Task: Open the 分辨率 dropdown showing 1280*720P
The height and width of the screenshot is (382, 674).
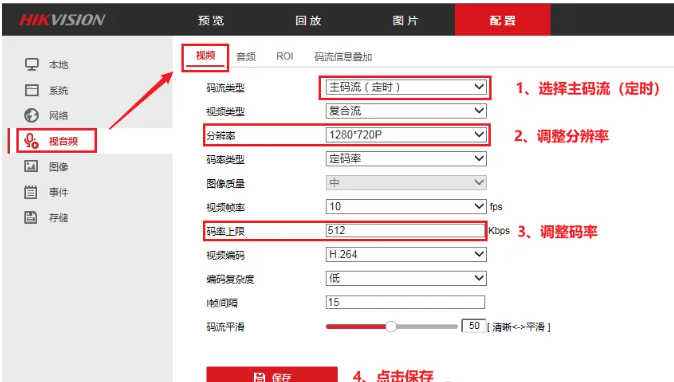Action: pyautogui.click(x=406, y=135)
